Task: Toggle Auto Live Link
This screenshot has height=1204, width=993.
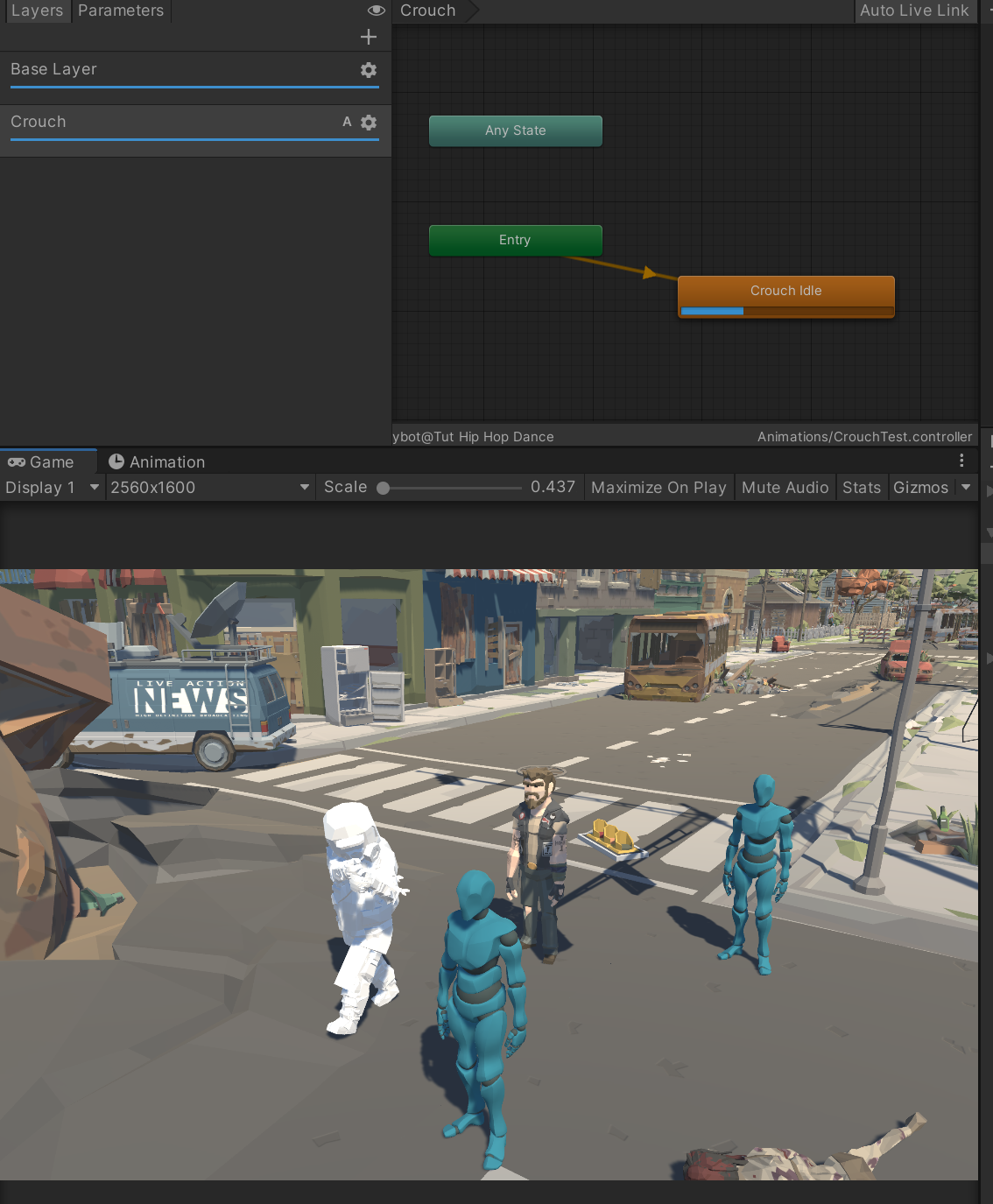Action: click(x=914, y=11)
